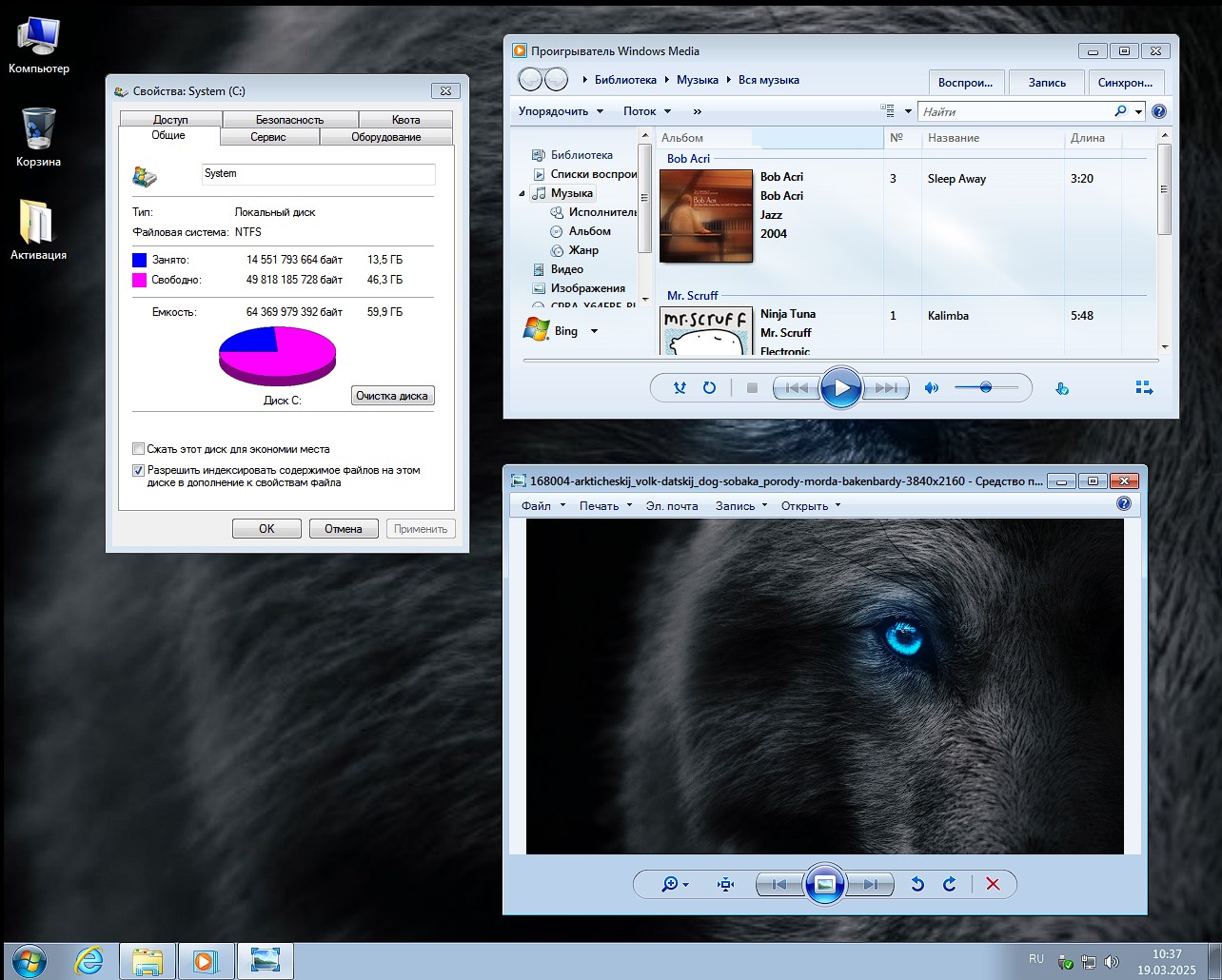Screen dimensions: 1222x980
Task: Skip to next track in Media Player
Action: pyautogui.click(x=886, y=388)
